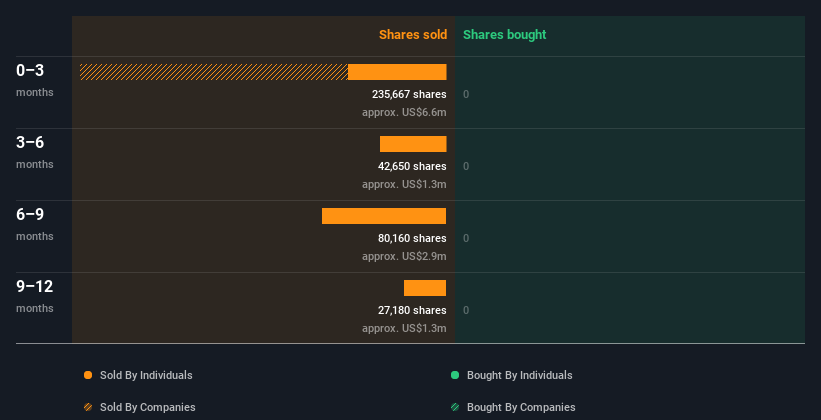This screenshot has height=420, width=821.
Task: Select the approx. US$2.9m value
Action: pyautogui.click(x=404, y=256)
